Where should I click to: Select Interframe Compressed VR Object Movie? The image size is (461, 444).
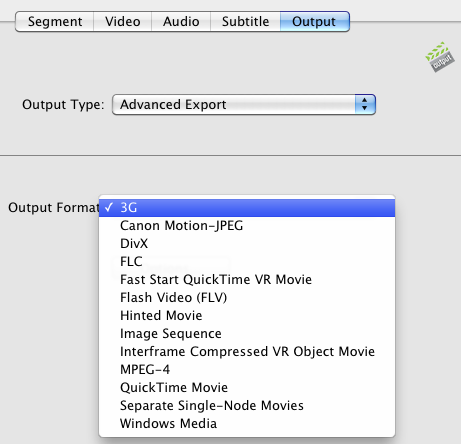coord(247,352)
